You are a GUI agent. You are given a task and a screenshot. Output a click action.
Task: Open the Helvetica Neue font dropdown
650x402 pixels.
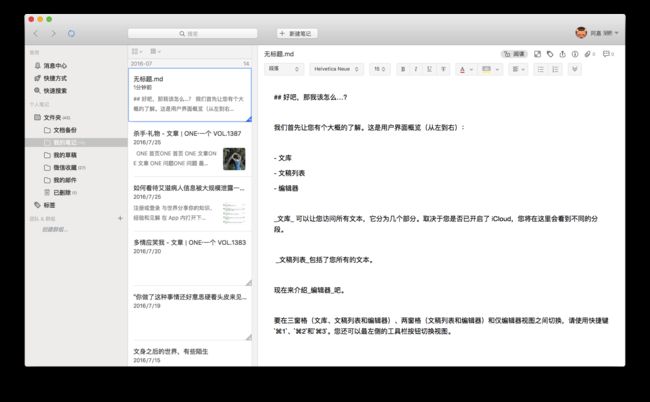click(x=337, y=69)
